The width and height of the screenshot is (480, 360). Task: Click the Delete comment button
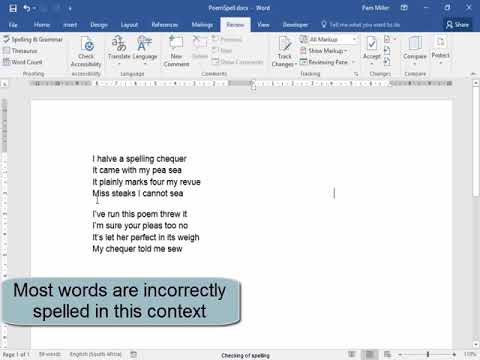[200, 48]
